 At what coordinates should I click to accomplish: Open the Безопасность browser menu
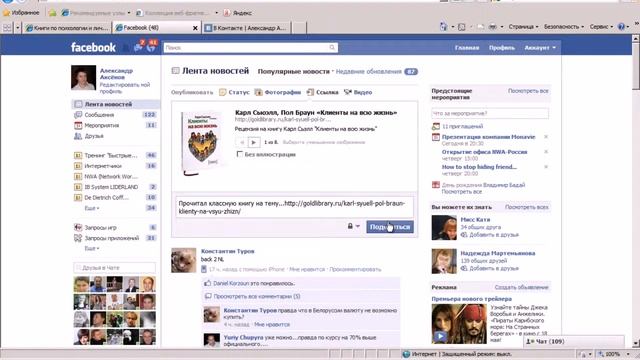pos(564,27)
